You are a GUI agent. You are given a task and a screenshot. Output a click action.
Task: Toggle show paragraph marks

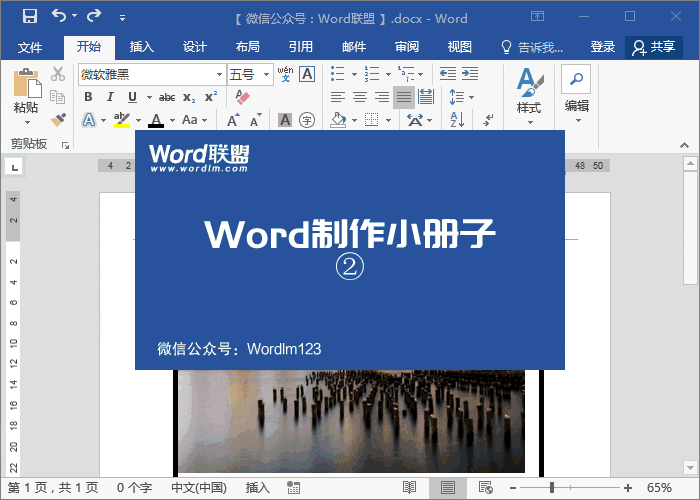pos(489,120)
